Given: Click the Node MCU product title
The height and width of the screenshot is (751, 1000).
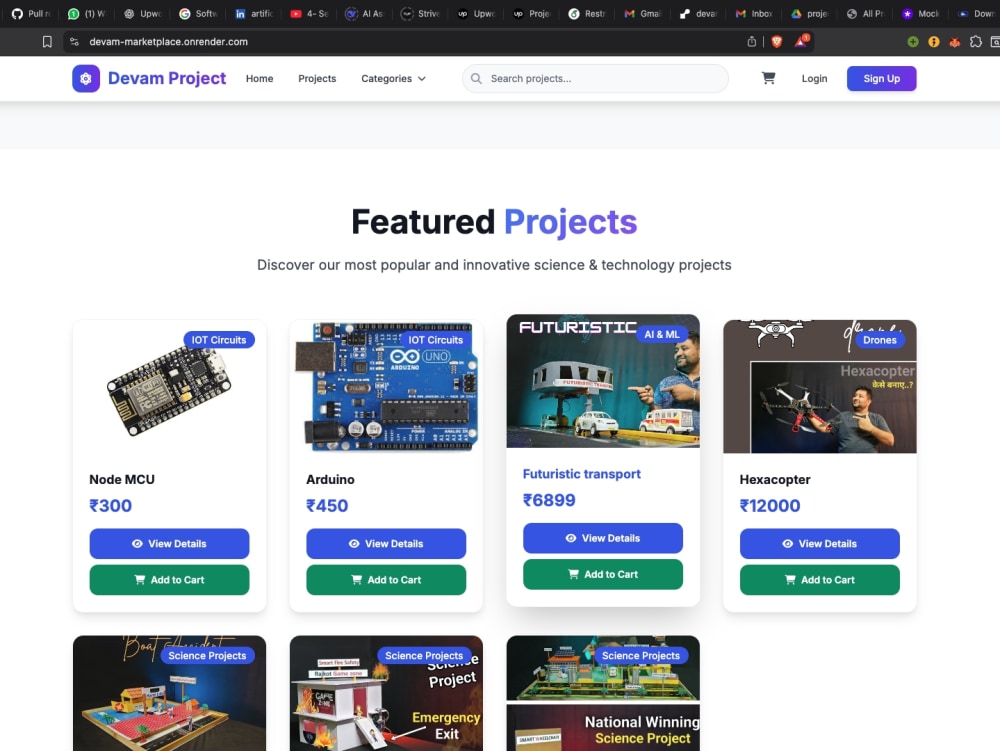Looking at the screenshot, I should click(122, 479).
